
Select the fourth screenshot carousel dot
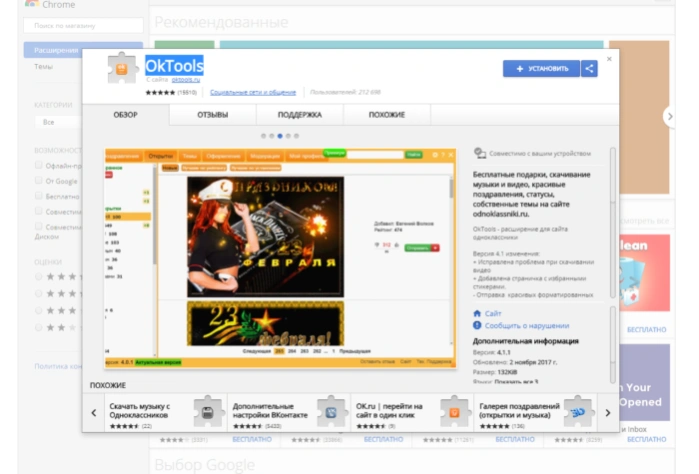tap(288, 136)
